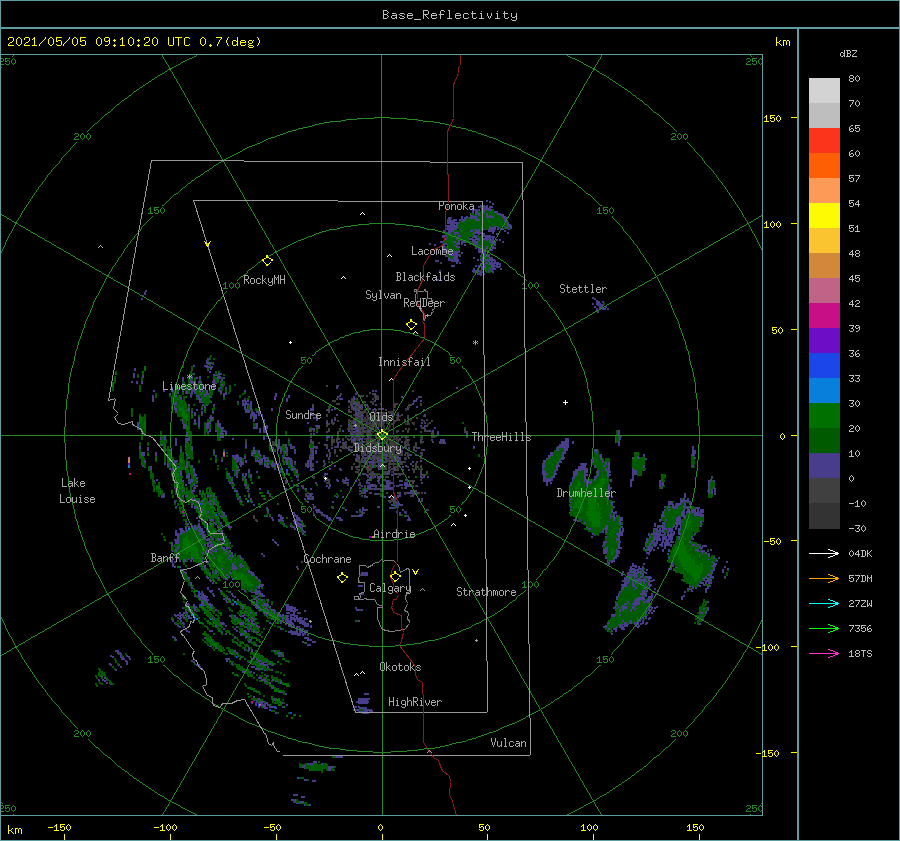
Task: Click the magenta 18TS arrow in legend
Action: pyautogui.click(x=824, y=653)
